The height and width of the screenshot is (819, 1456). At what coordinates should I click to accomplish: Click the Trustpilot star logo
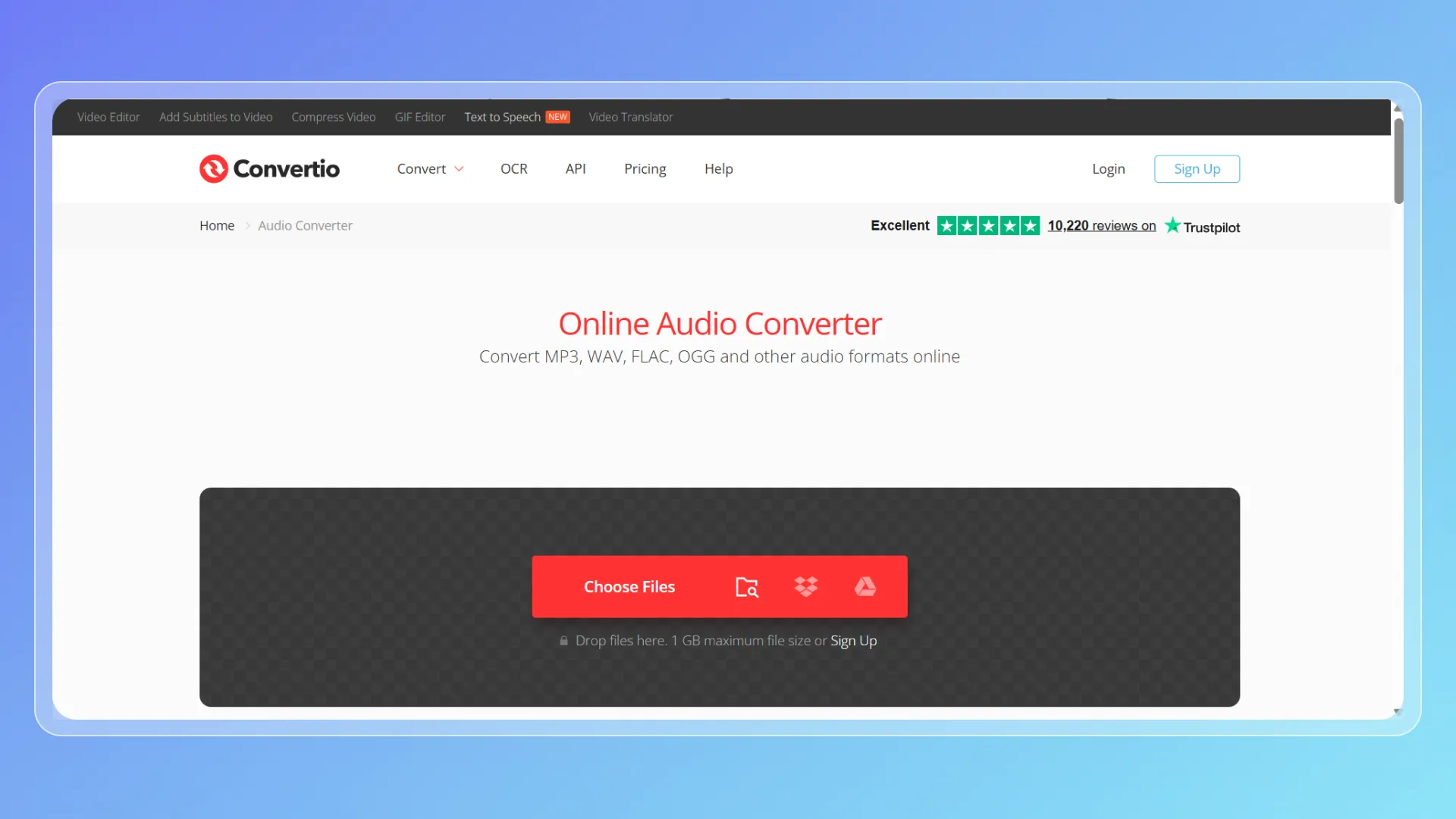pyautogui.click(x=1172, y=225)
